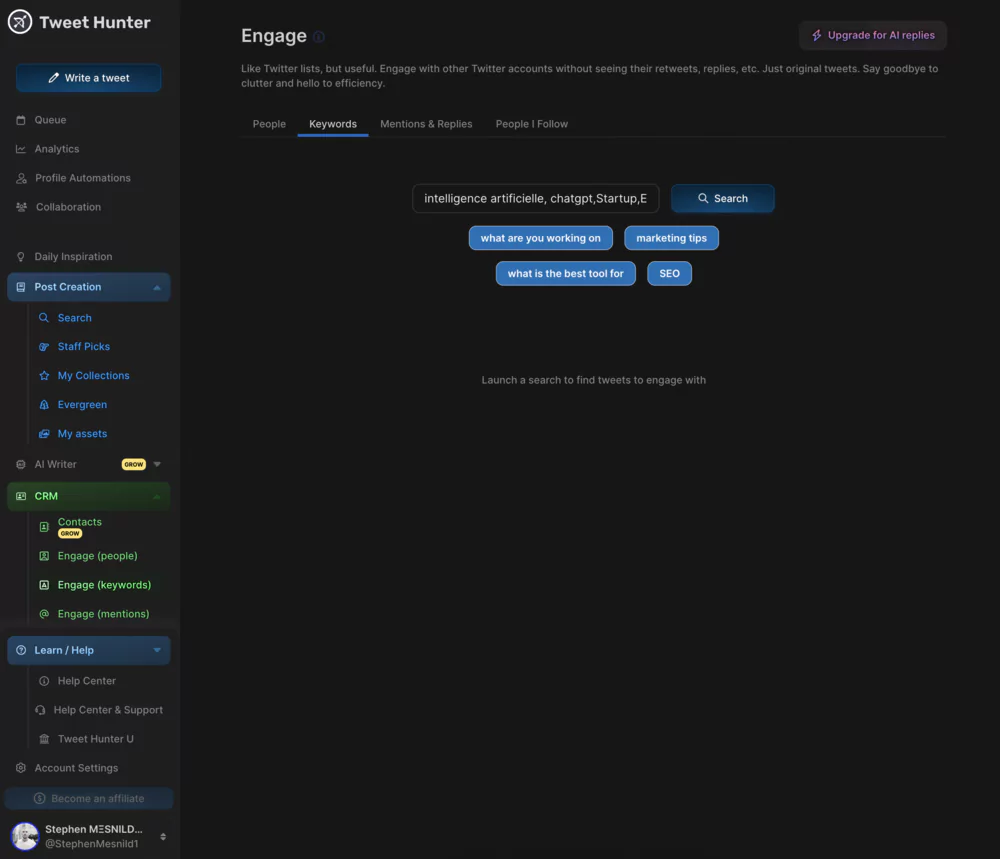The height and width of the screenshot is (859, 1000).
Task: Click the GROW badge beside AI Writer
Action: (x=134, y=464)
